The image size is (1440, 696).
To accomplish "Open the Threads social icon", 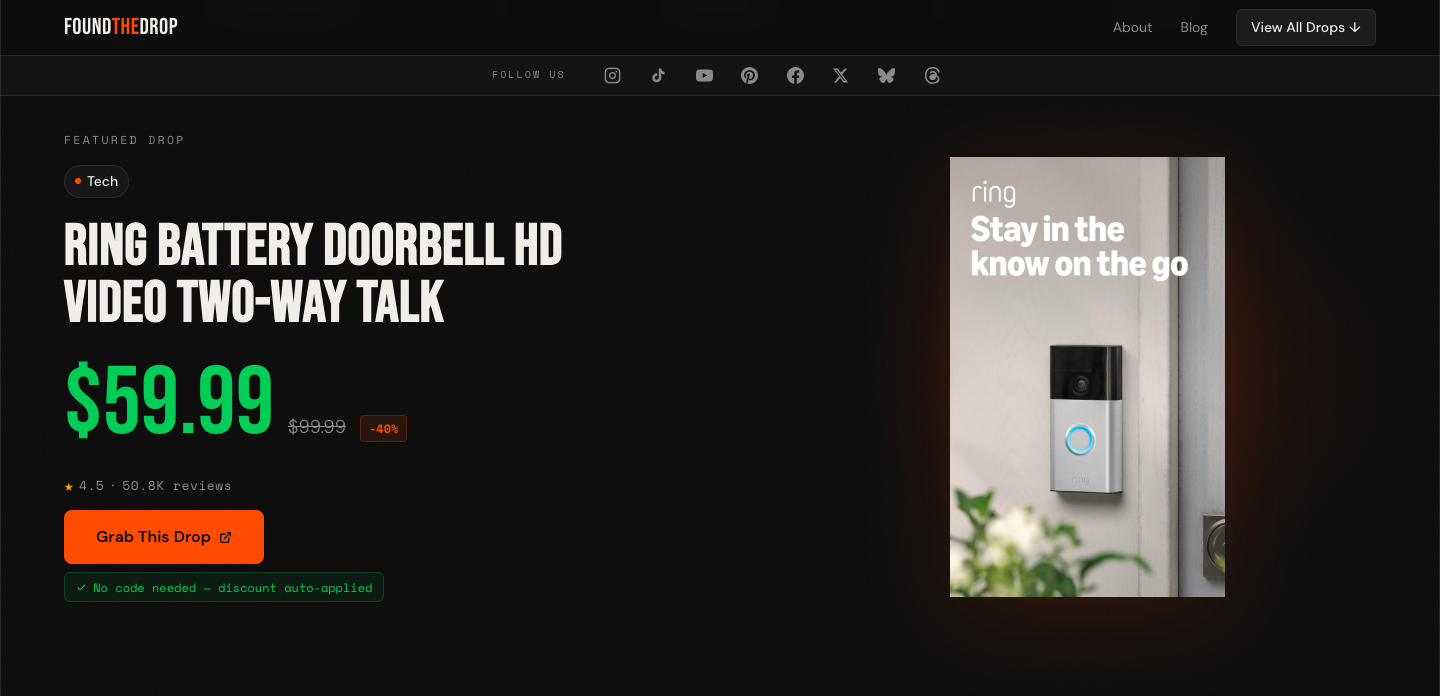I will [932, 75].
